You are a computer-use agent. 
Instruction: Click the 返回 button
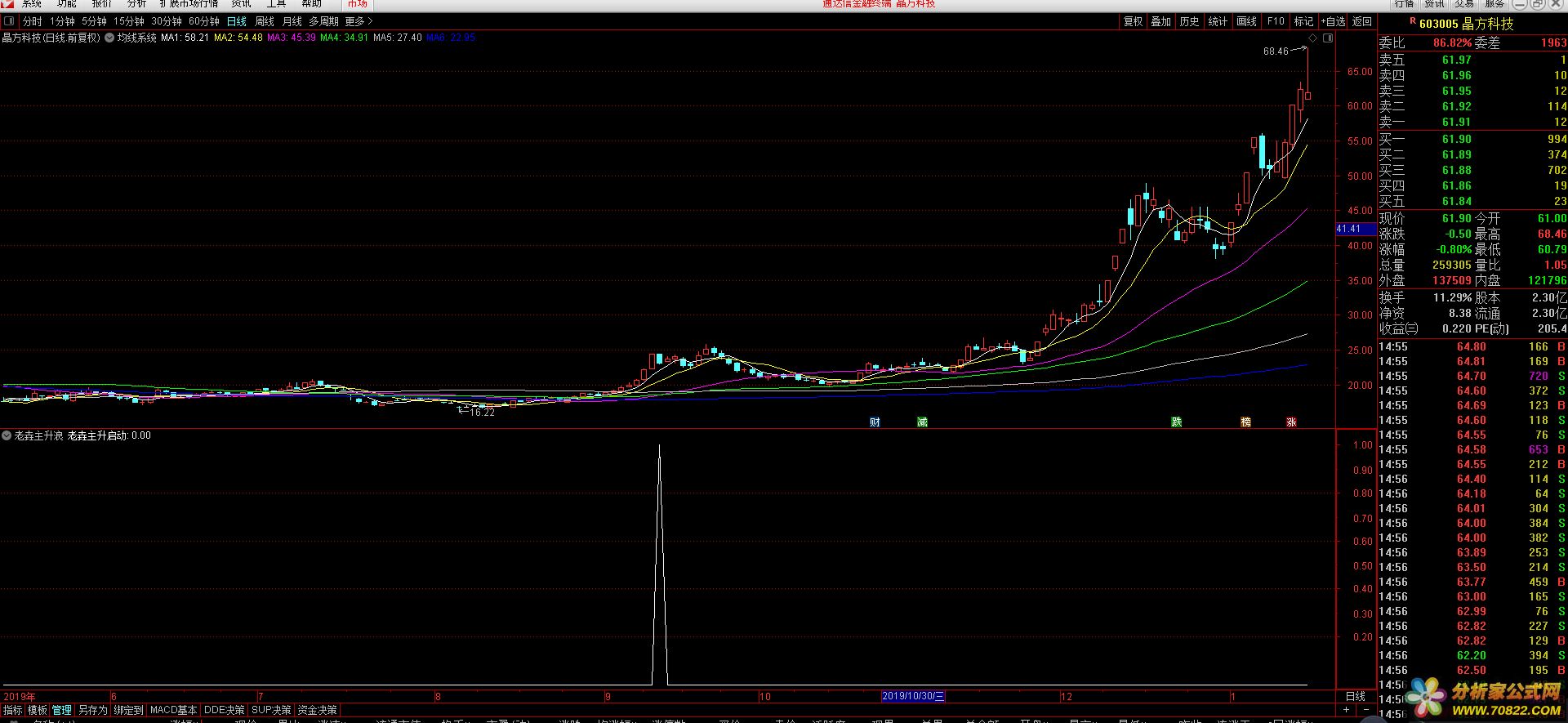tap(1362, 21)
